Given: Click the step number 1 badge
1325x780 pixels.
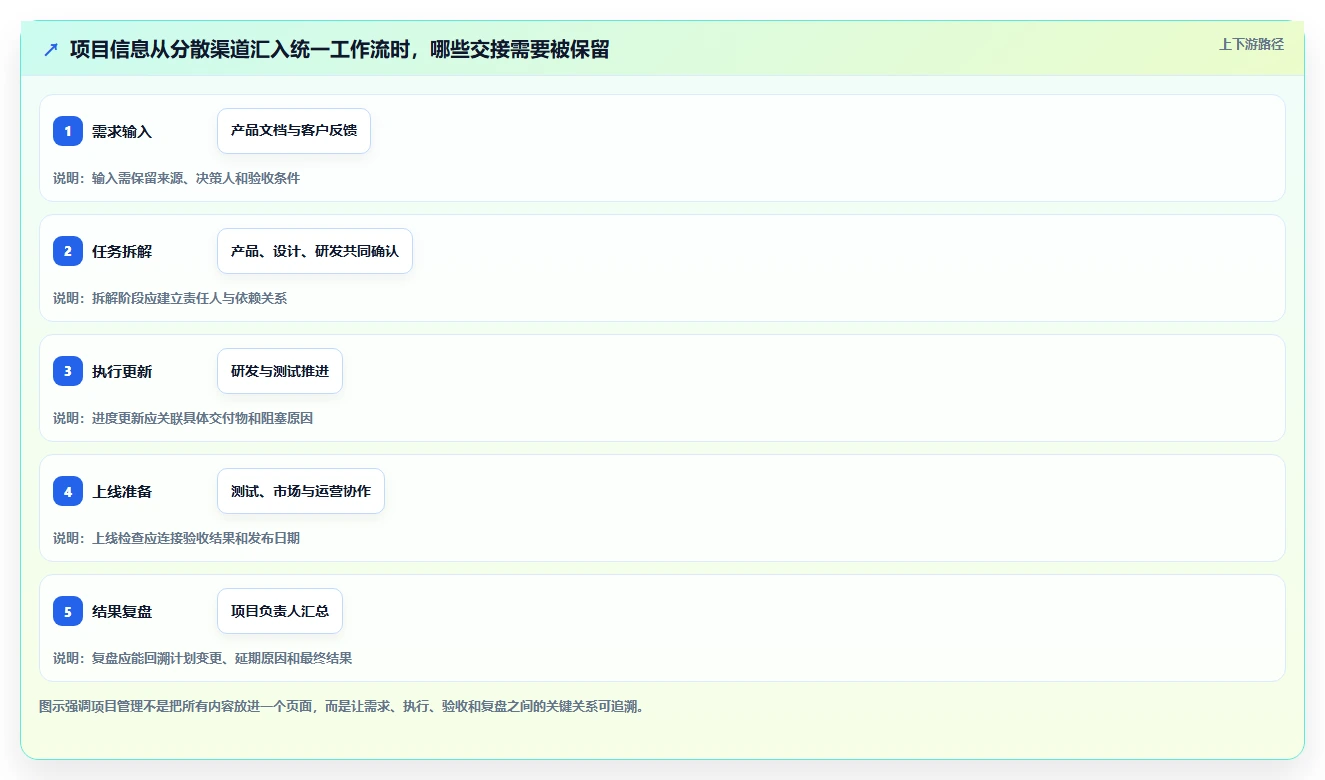Looking at the screenshot, I should coord(68,131).
